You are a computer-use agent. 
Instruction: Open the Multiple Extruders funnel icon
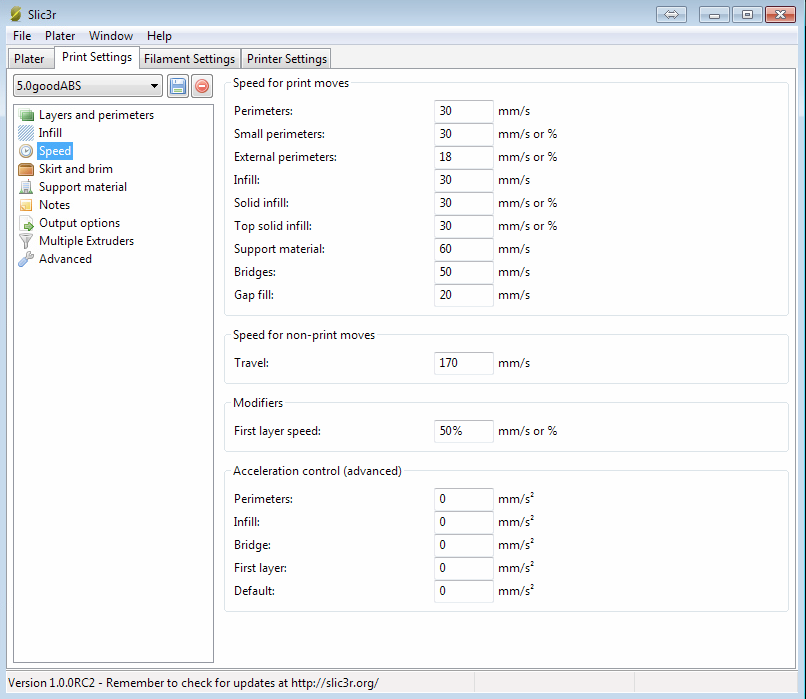[26, 241]
